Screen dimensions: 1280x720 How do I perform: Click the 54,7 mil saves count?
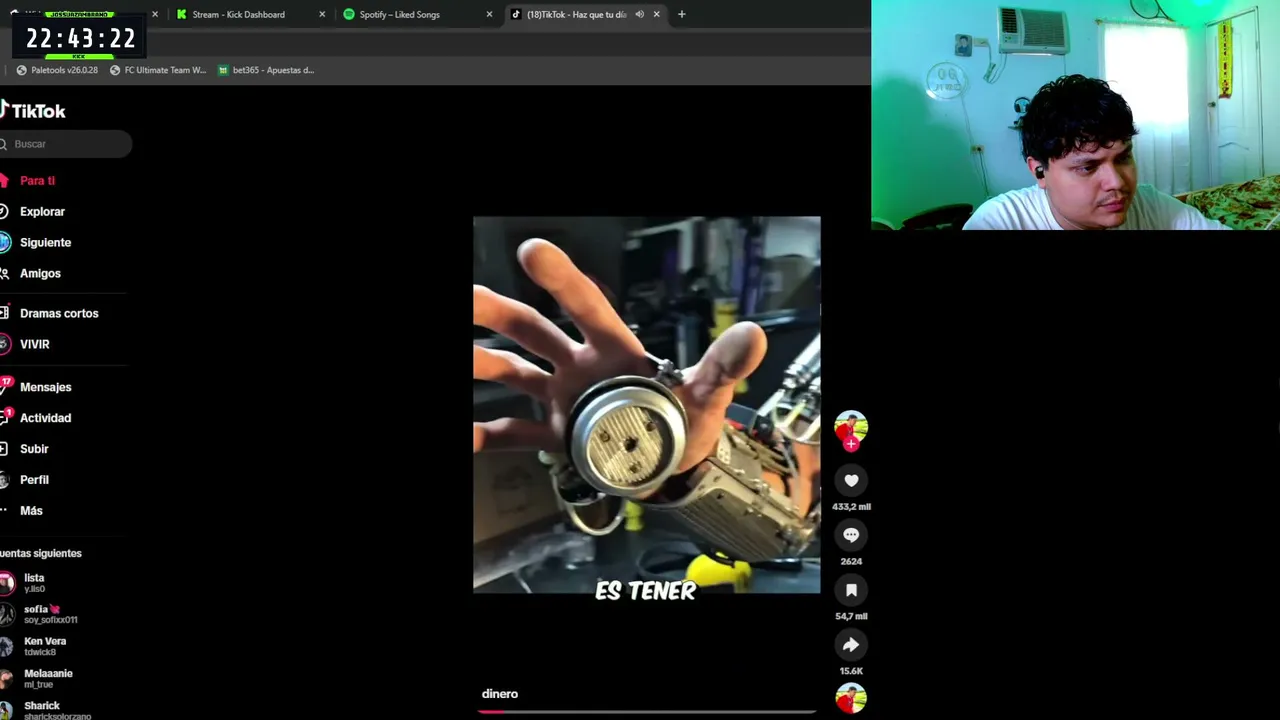tap(851, 617)
